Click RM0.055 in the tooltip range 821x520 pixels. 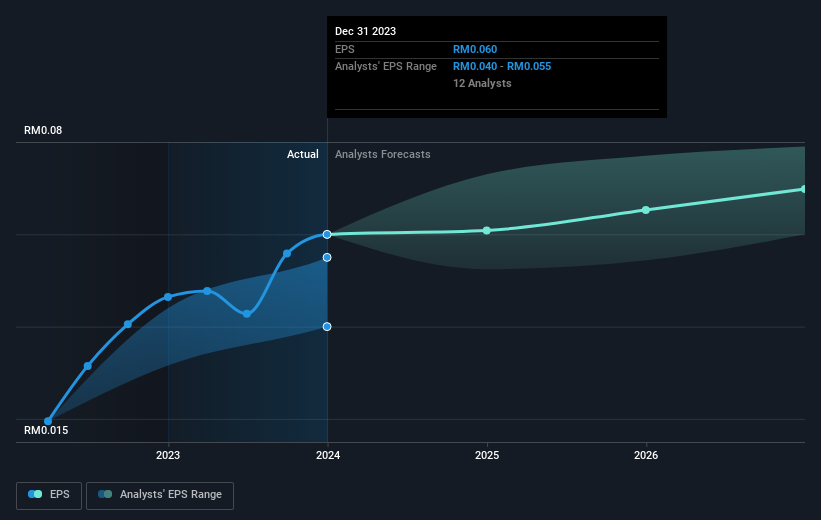(529, 67)
